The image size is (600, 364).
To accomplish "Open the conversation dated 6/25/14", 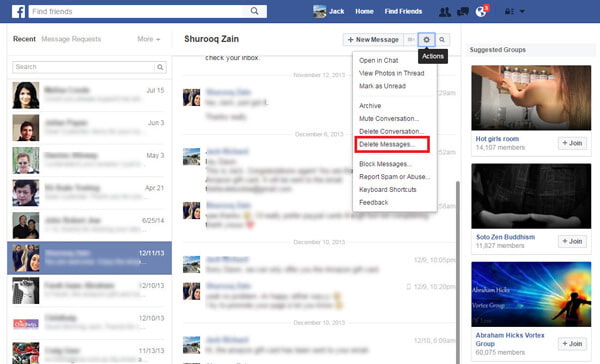I will [89, 225].
